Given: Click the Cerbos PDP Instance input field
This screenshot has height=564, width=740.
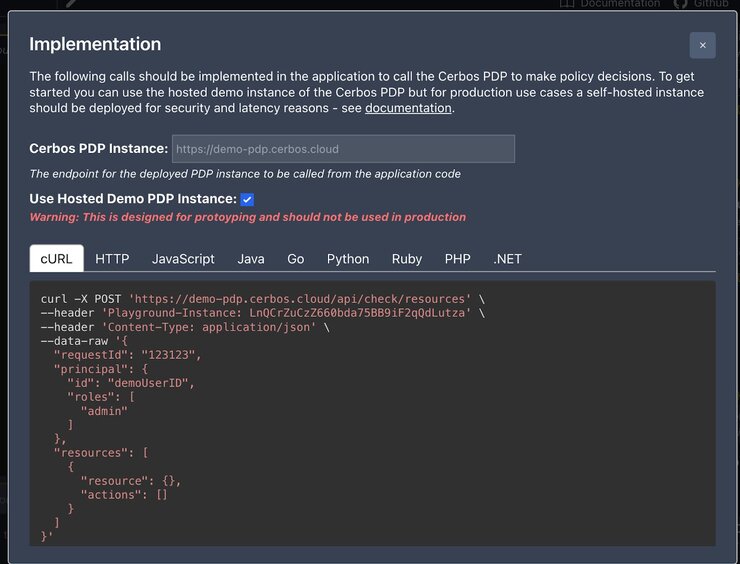Looking at the screenshot, I should click(x=343, y=149).
